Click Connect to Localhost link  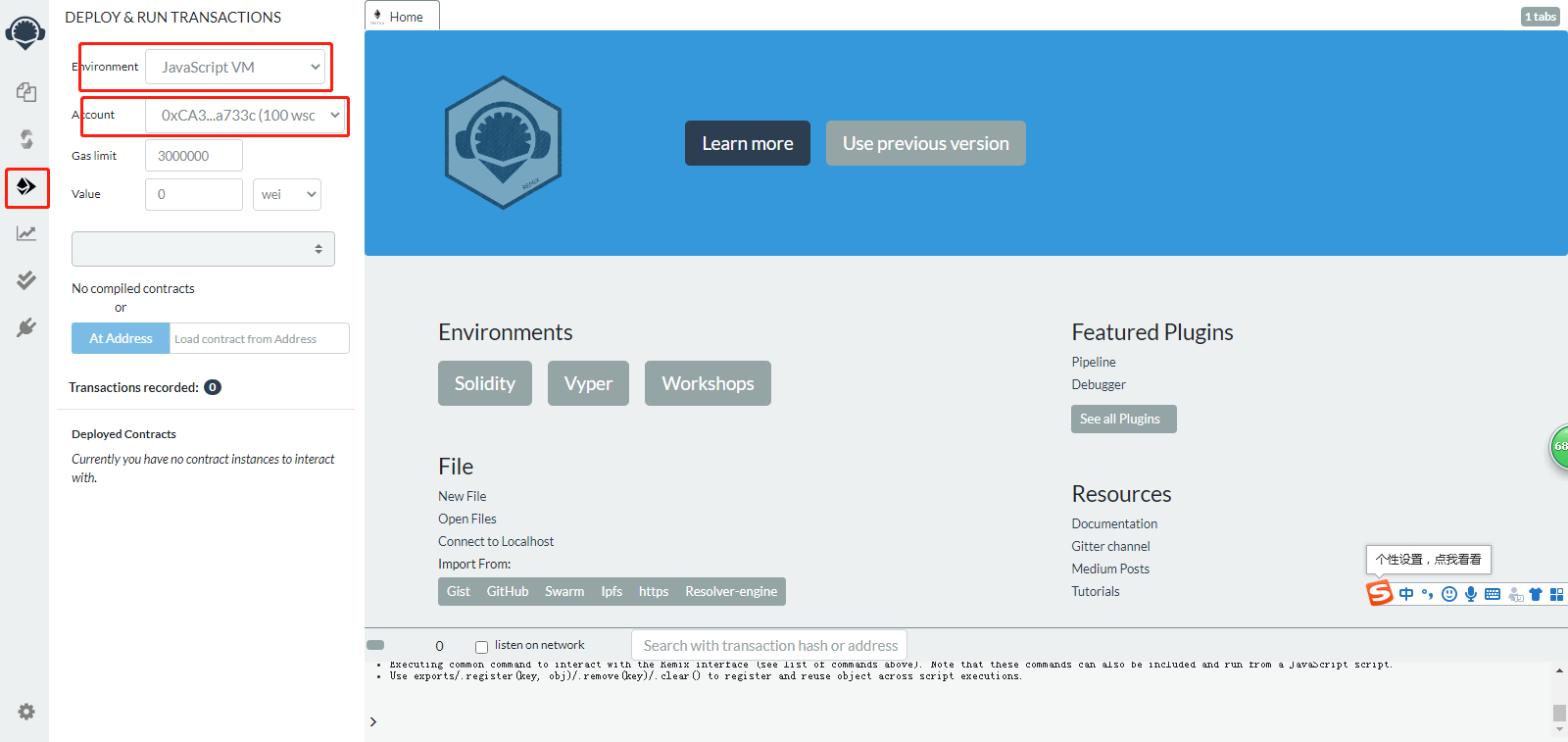pos(496,541)
